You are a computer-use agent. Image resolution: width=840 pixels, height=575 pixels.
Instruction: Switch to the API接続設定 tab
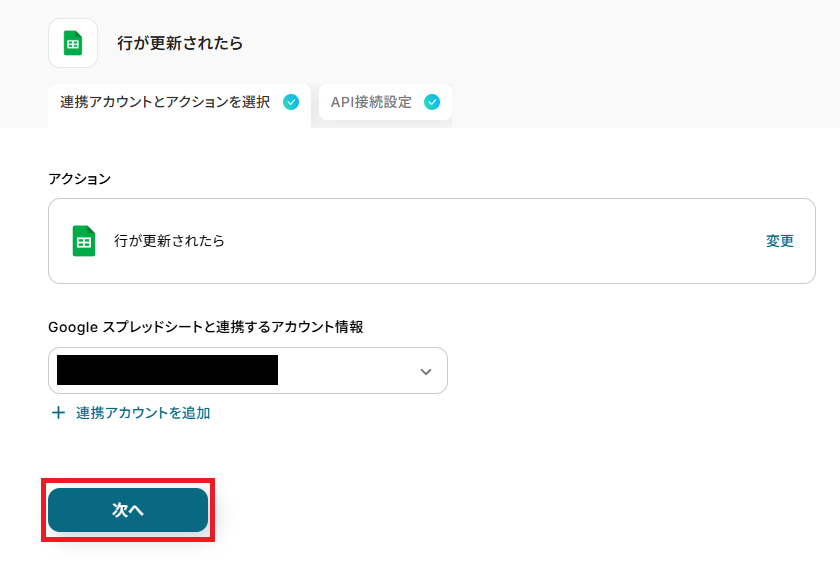coord(385,102)
